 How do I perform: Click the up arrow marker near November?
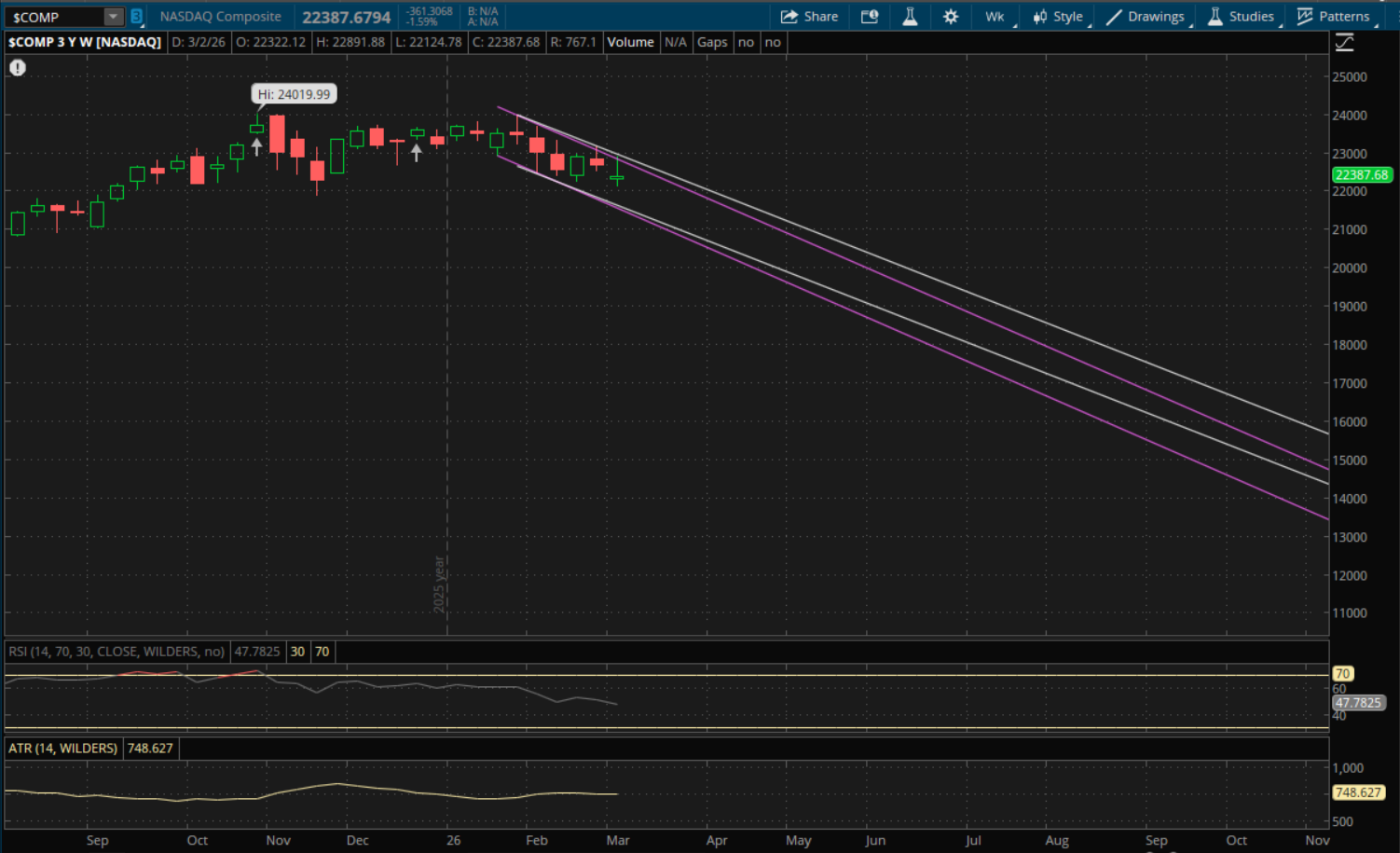pos(256,146)
